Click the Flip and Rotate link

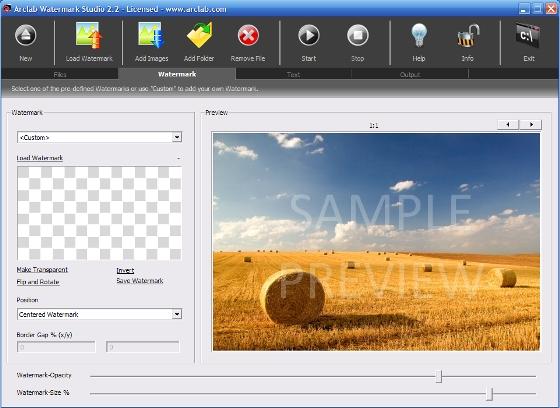(x=38, y=282)
